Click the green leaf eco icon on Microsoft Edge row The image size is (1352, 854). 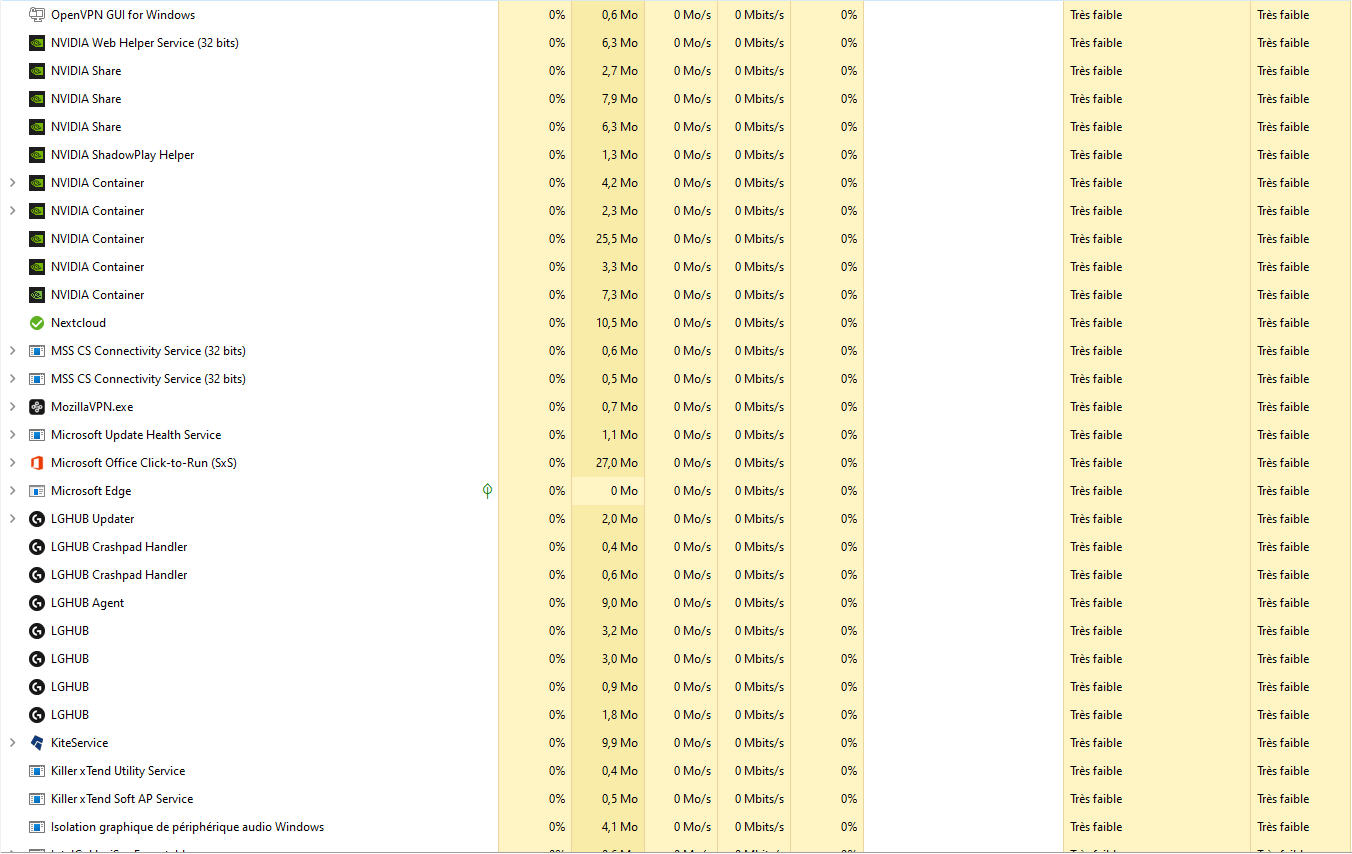click(x=487, y=491)
